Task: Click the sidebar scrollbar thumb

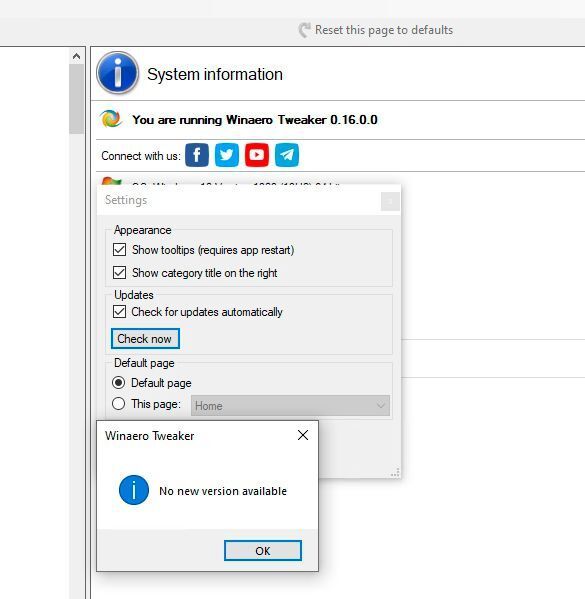Action: point(76,99)
